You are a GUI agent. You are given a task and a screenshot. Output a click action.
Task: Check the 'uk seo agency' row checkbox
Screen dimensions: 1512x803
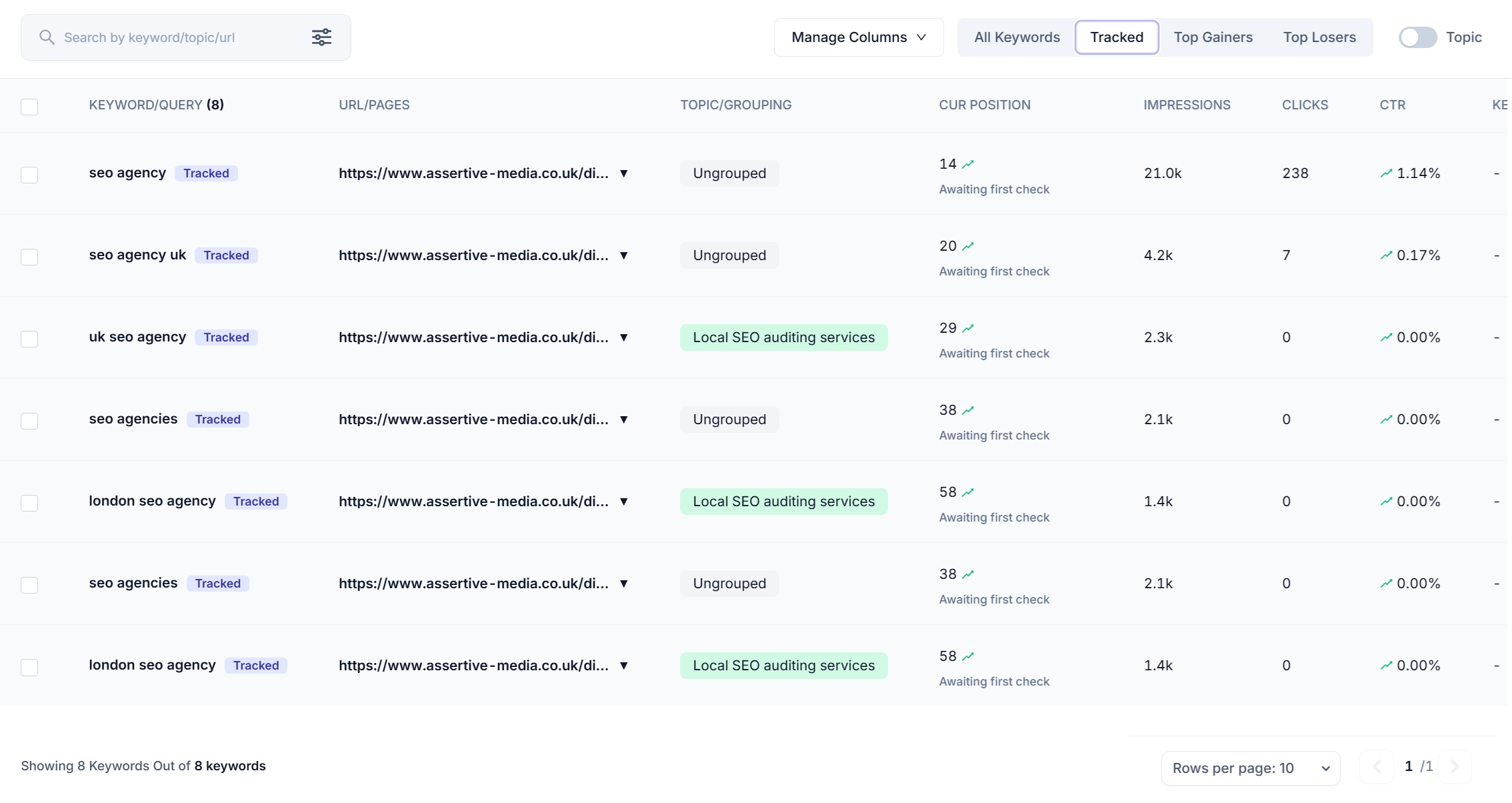coord(29,339)
